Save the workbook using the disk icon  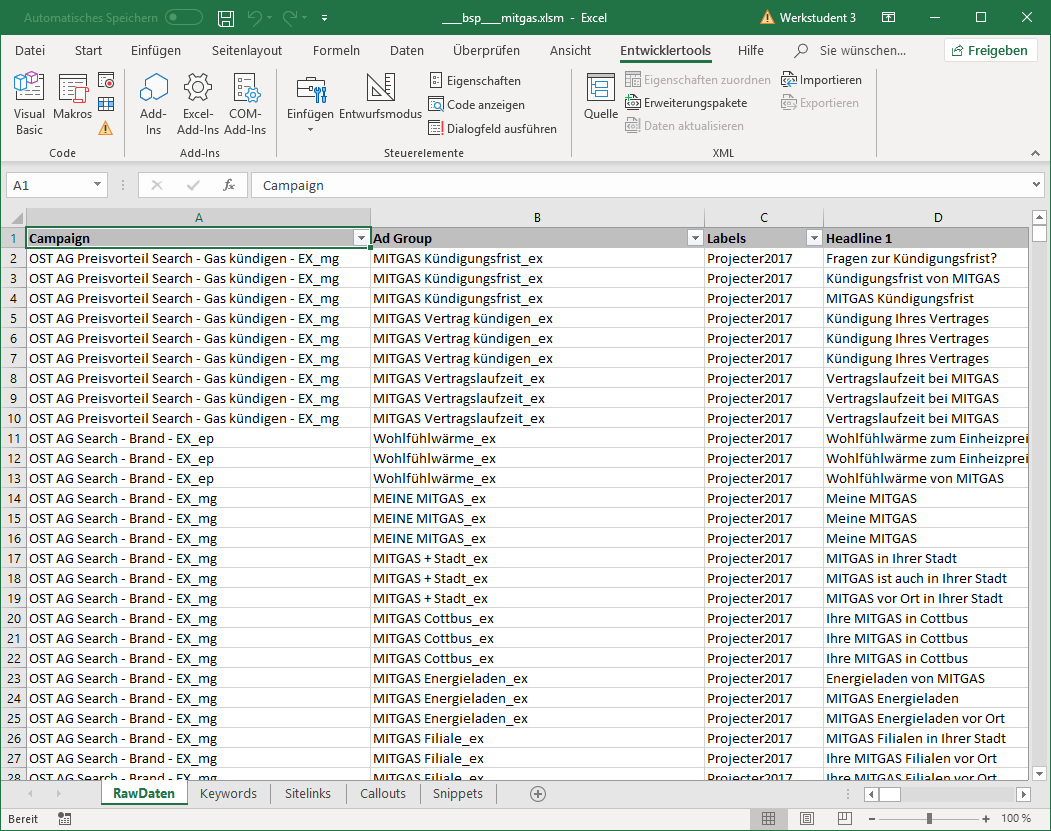(x=226, y=18)
